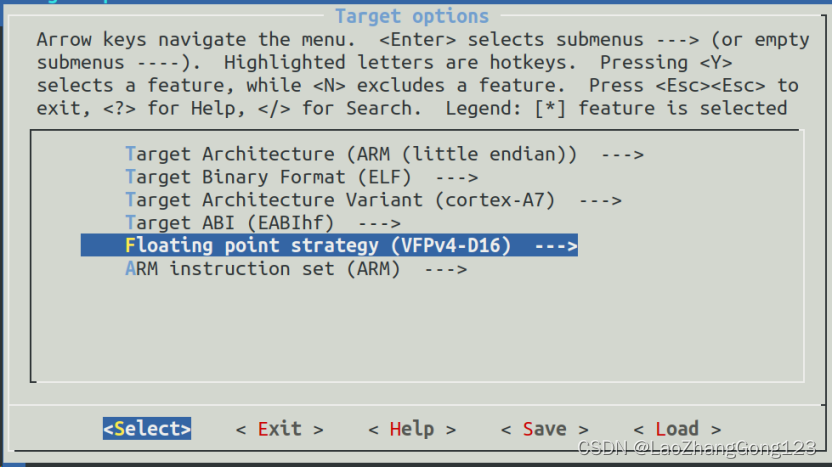
Task: Click the <Select> button
Action: click(147, 429)
